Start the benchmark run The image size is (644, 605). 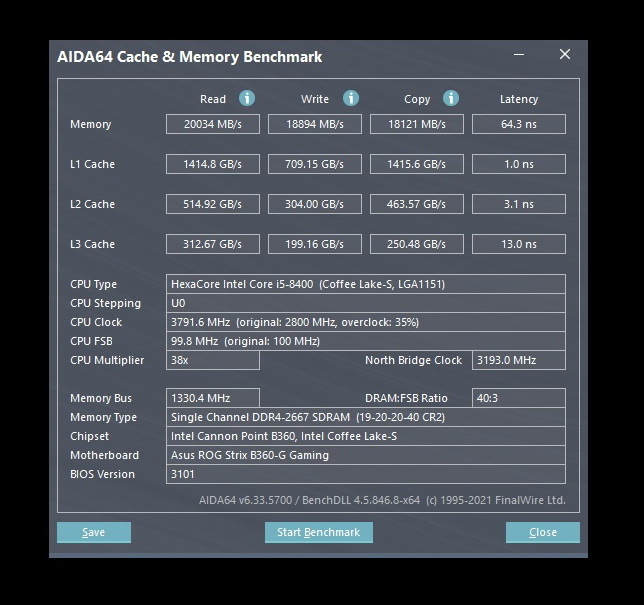[x=318, y=532]
